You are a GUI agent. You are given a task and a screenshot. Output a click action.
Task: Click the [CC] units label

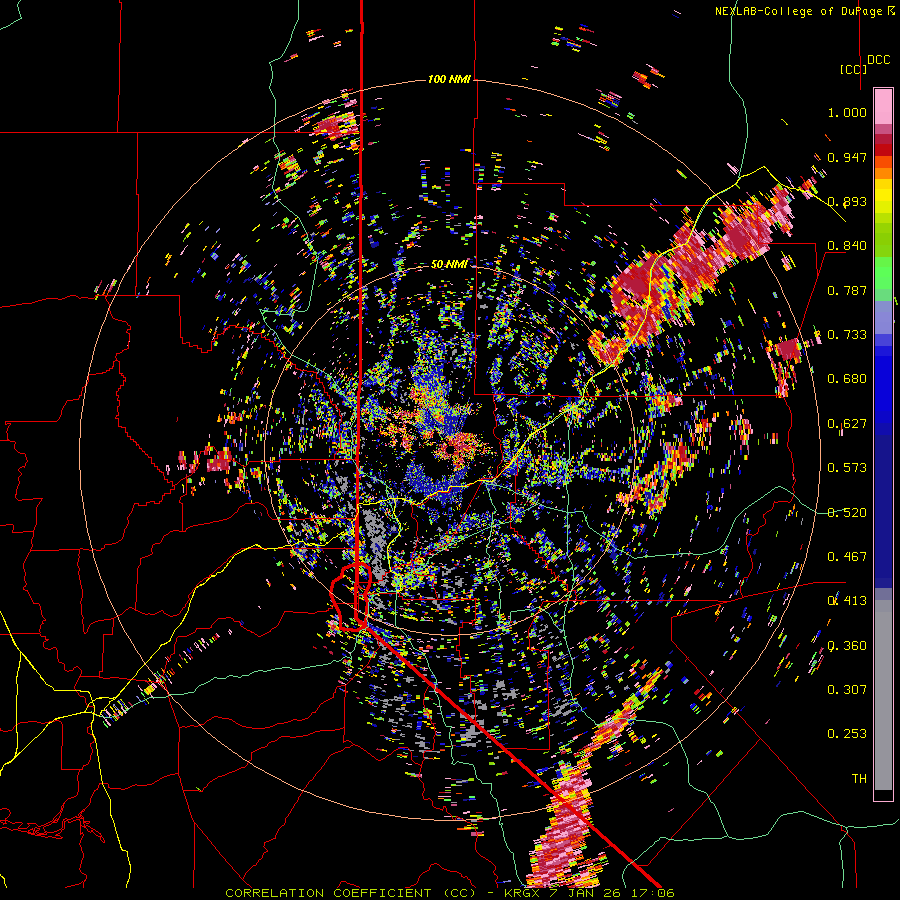(853, 69)
